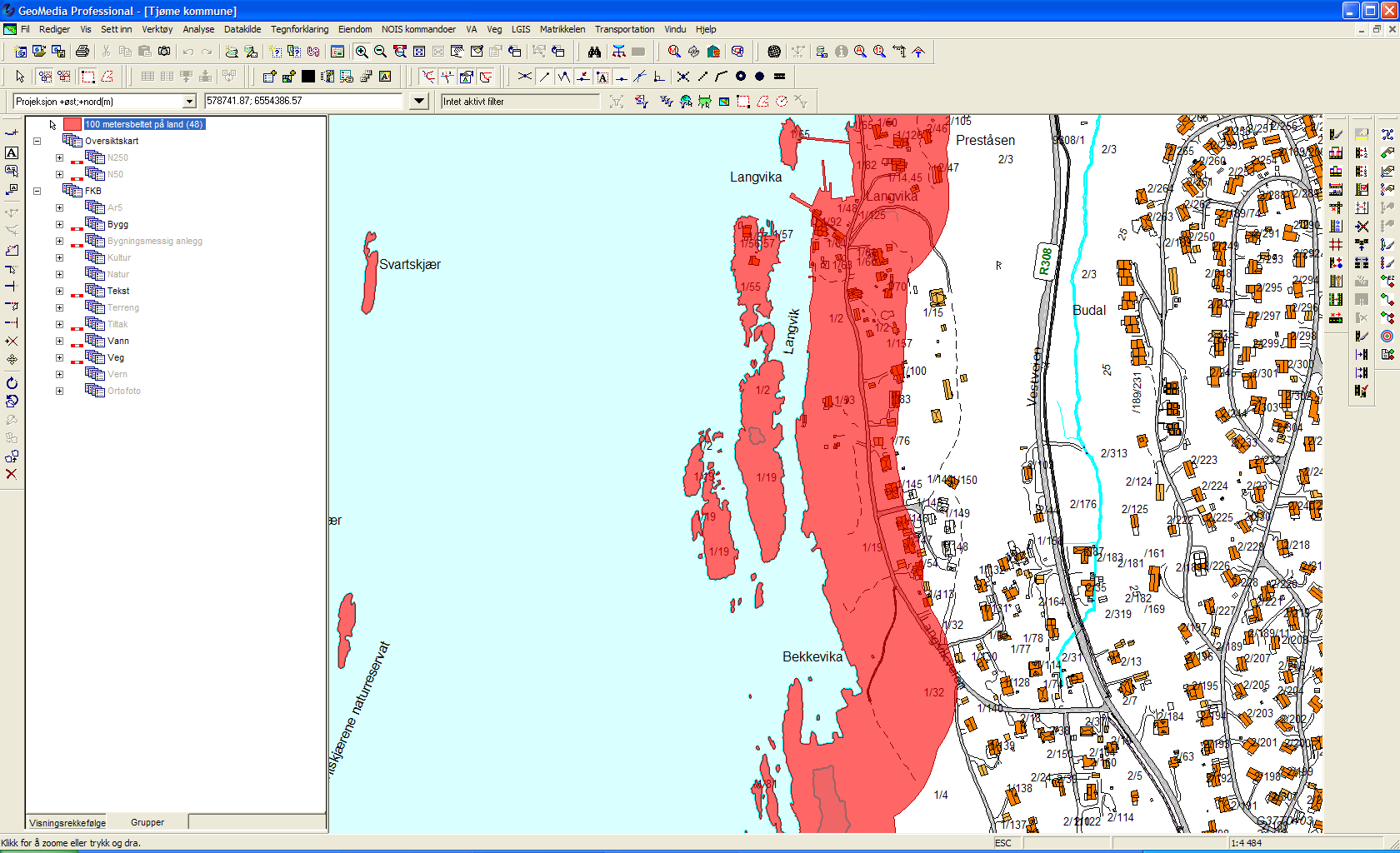This screenshot has width=1400, height=853.
Task: Collapse the FKB group
Action: click(37, 191)
